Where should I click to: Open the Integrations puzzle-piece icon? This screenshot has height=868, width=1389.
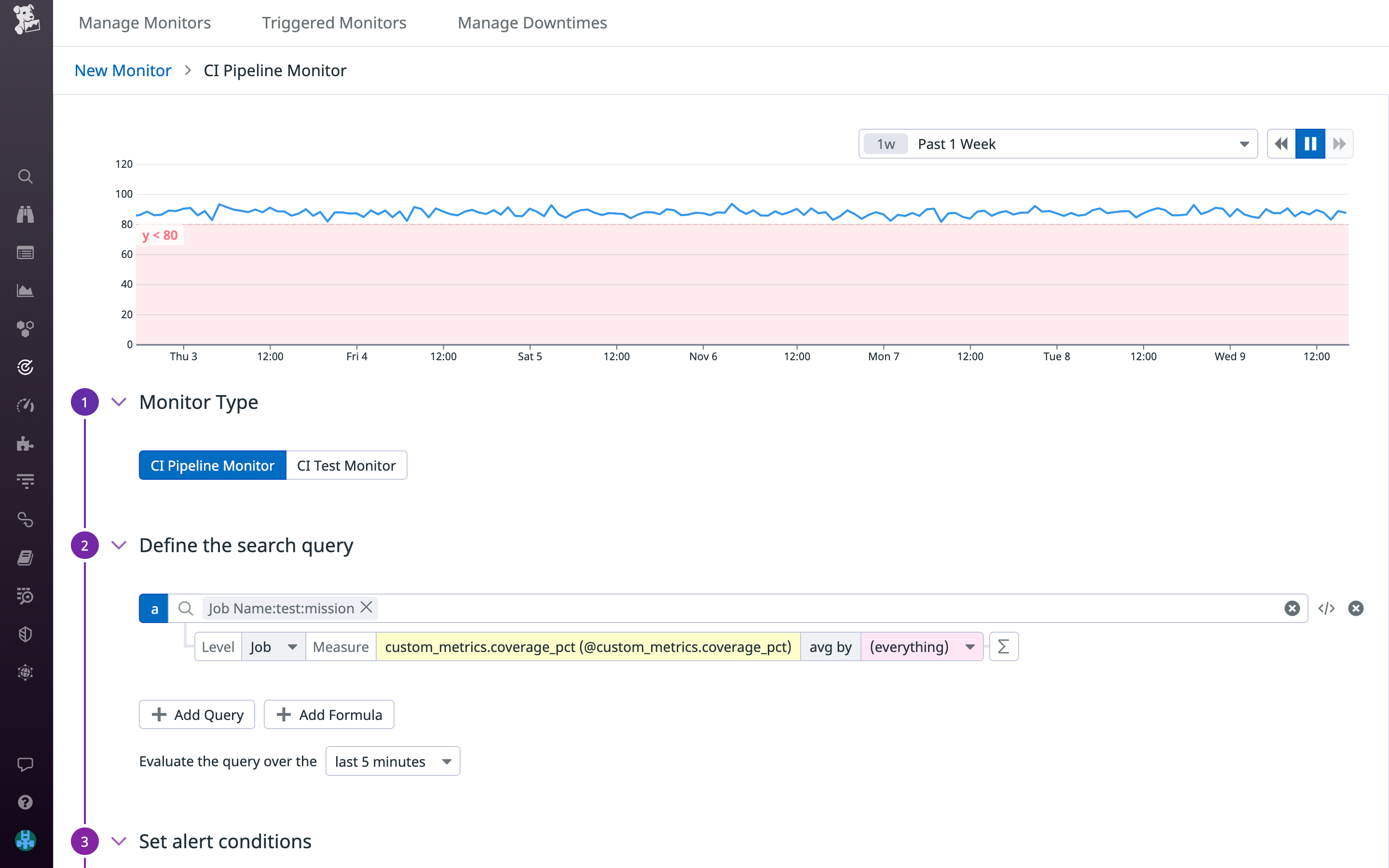[25, 443]
